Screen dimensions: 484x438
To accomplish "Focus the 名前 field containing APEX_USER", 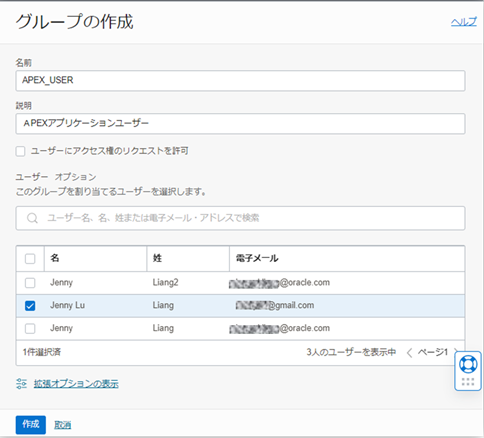I will coord(240,80).
